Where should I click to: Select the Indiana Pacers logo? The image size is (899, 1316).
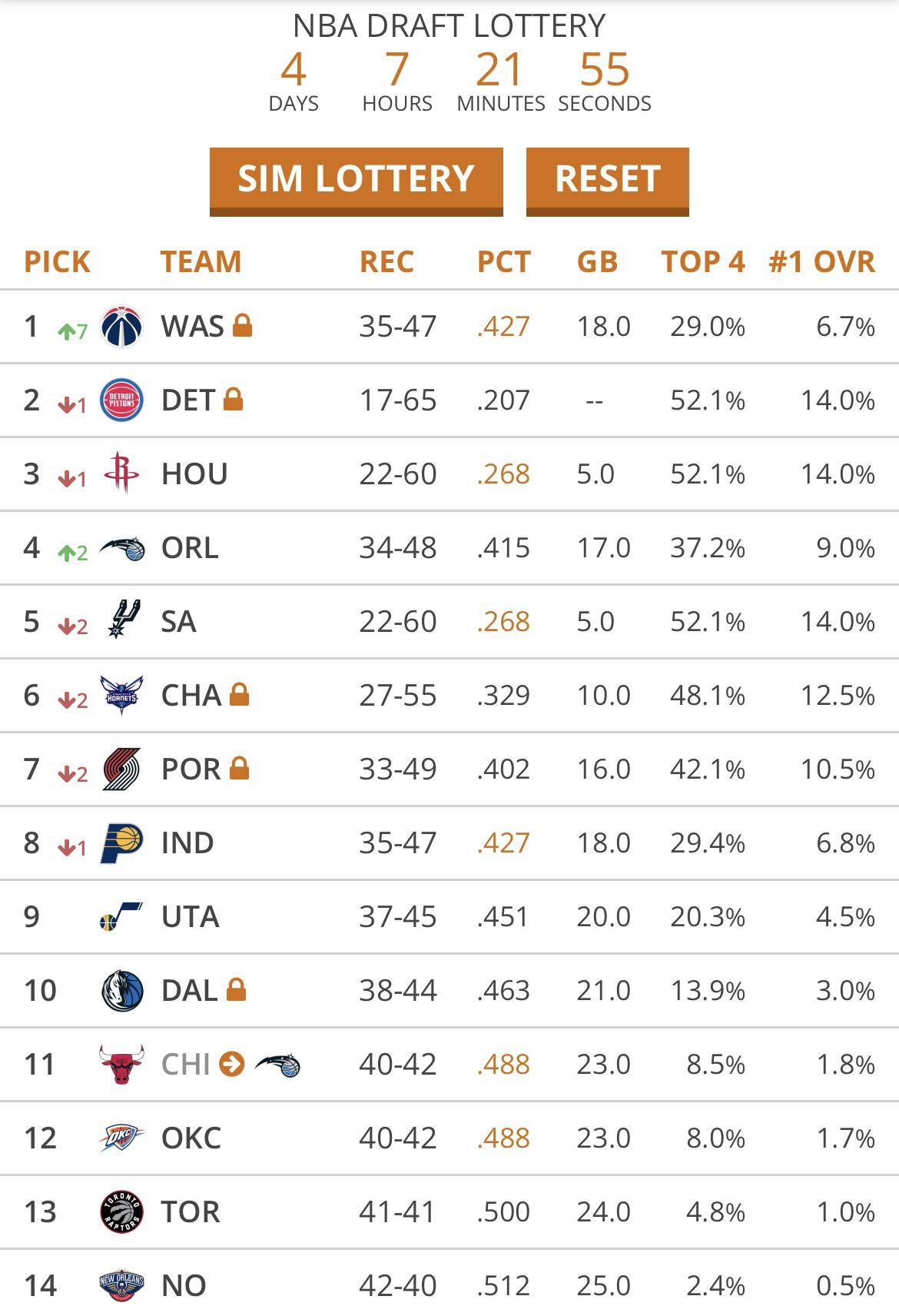tap(121, 842)
